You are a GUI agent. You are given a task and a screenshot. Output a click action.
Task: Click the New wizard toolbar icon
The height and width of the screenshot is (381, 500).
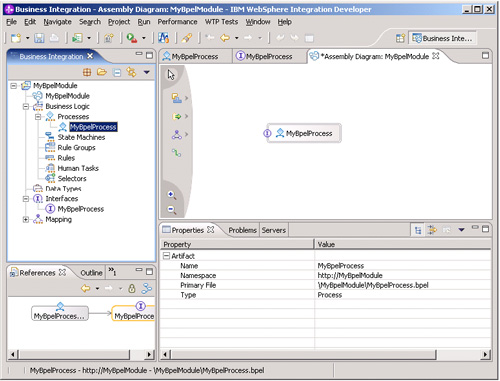pyautogui.click(x=16, y=38)
